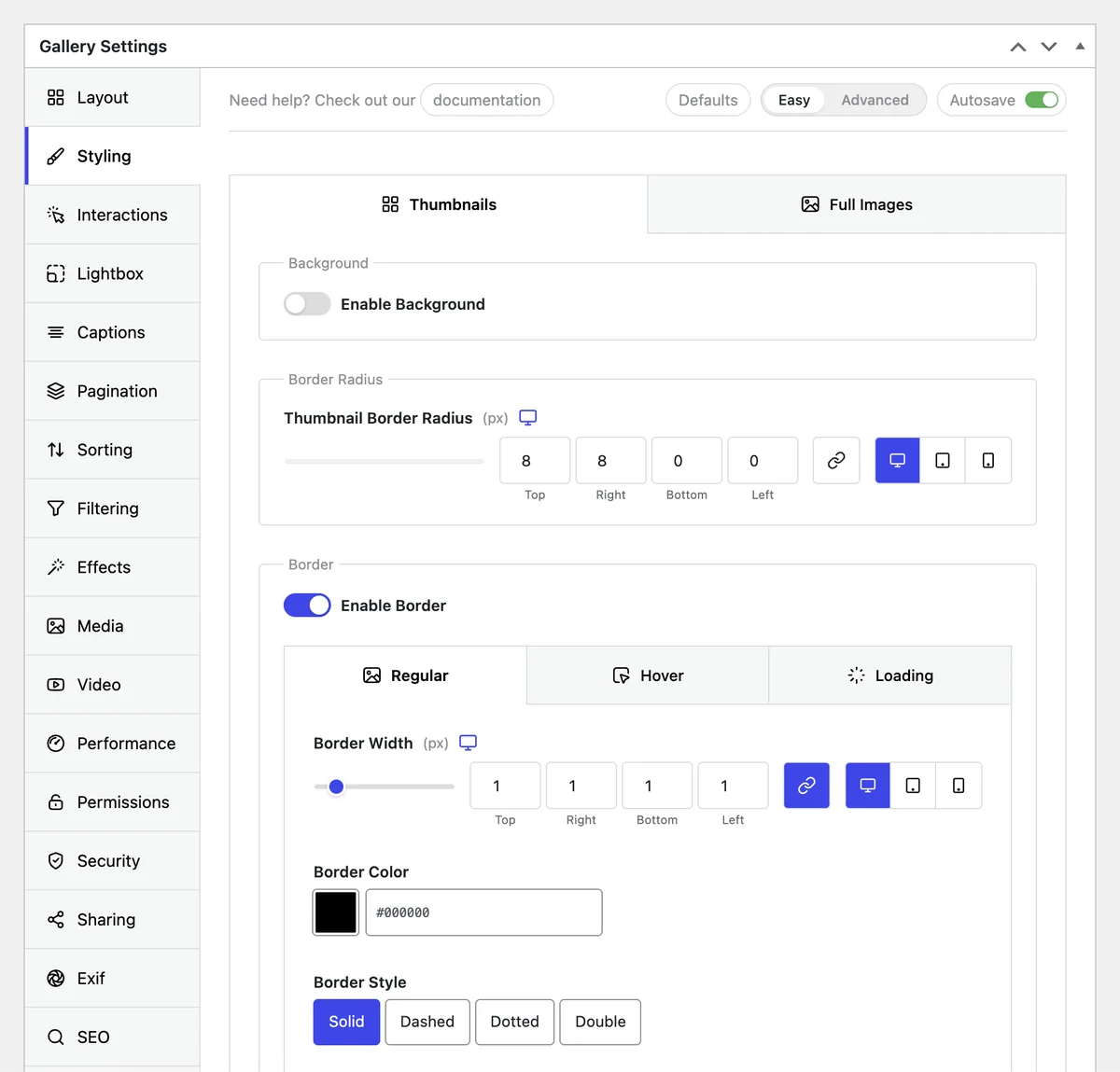The height and width of the screenshot is (1072, 1120).
Task: Toggle Enable Border switch off
Action: click(307, 606)
